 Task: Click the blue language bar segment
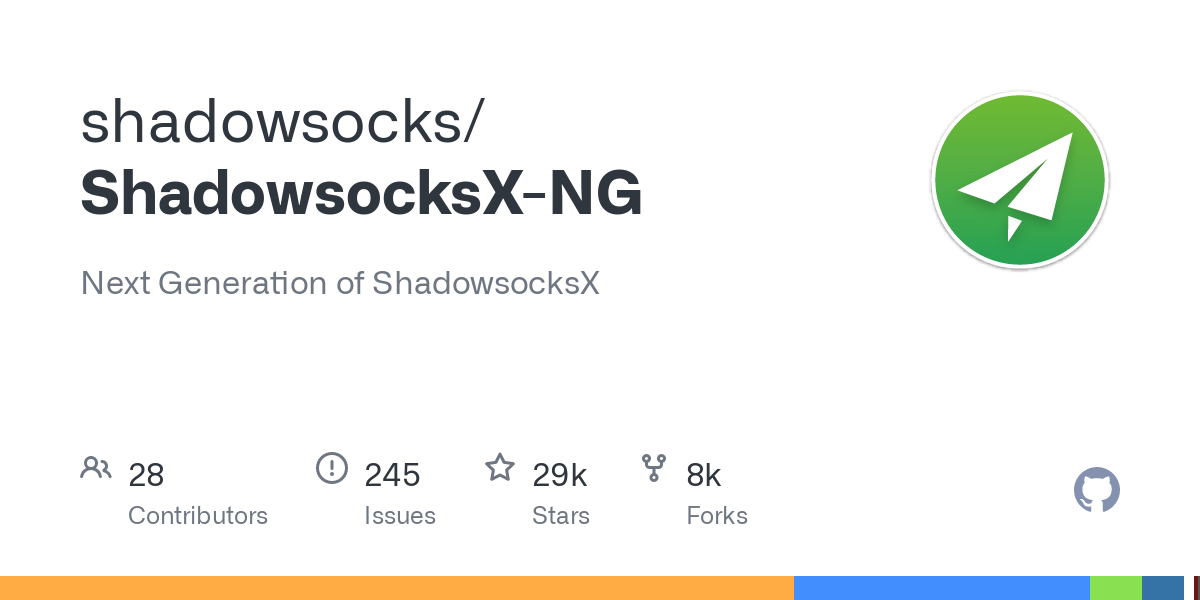coord(941,588)
